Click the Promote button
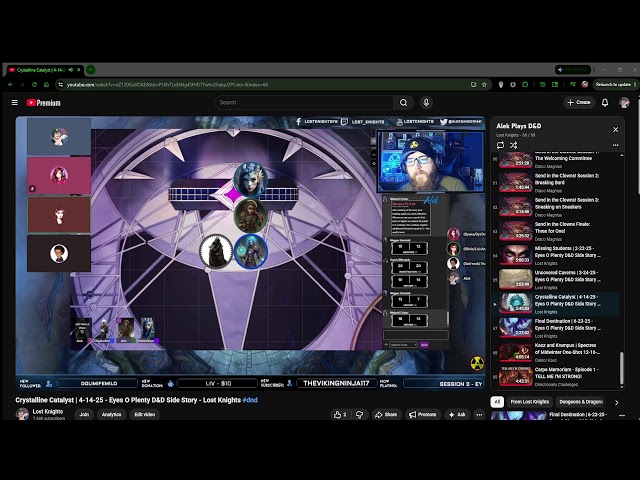The width and height of the screenshot is (640, 480). coord(423,414)
